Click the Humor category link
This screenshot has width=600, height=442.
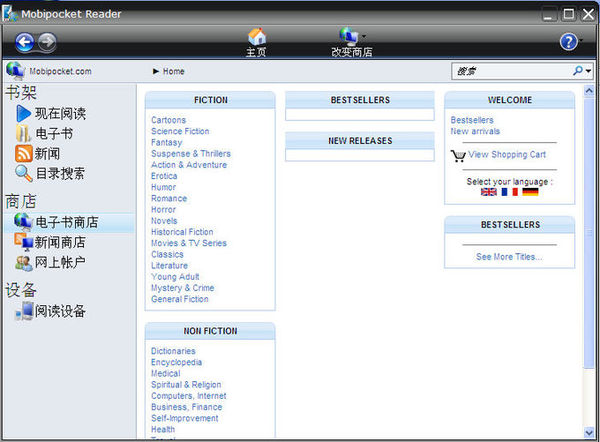coord(163,187)
